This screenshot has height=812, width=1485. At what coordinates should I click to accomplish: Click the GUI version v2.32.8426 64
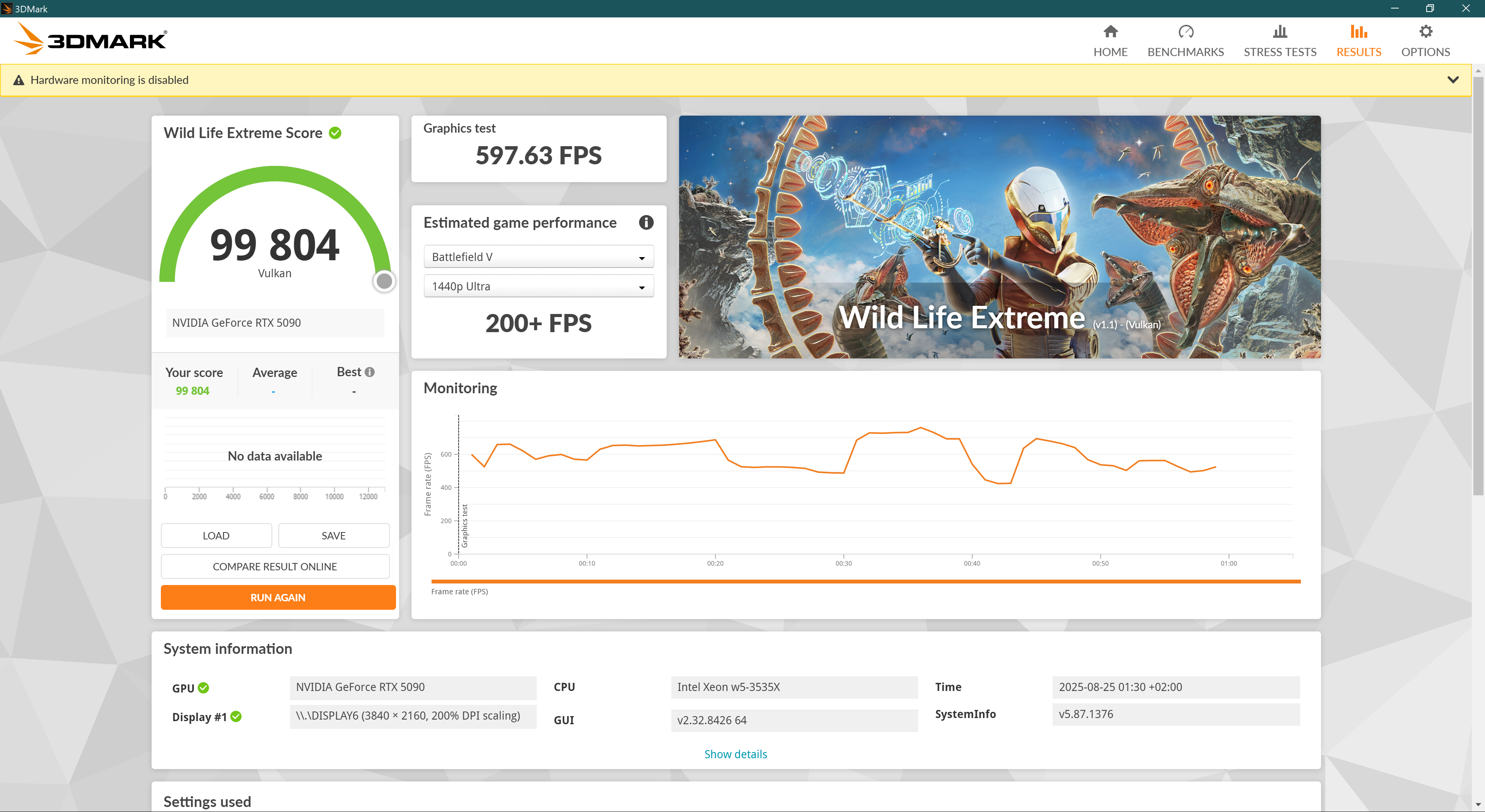(794, 720)
